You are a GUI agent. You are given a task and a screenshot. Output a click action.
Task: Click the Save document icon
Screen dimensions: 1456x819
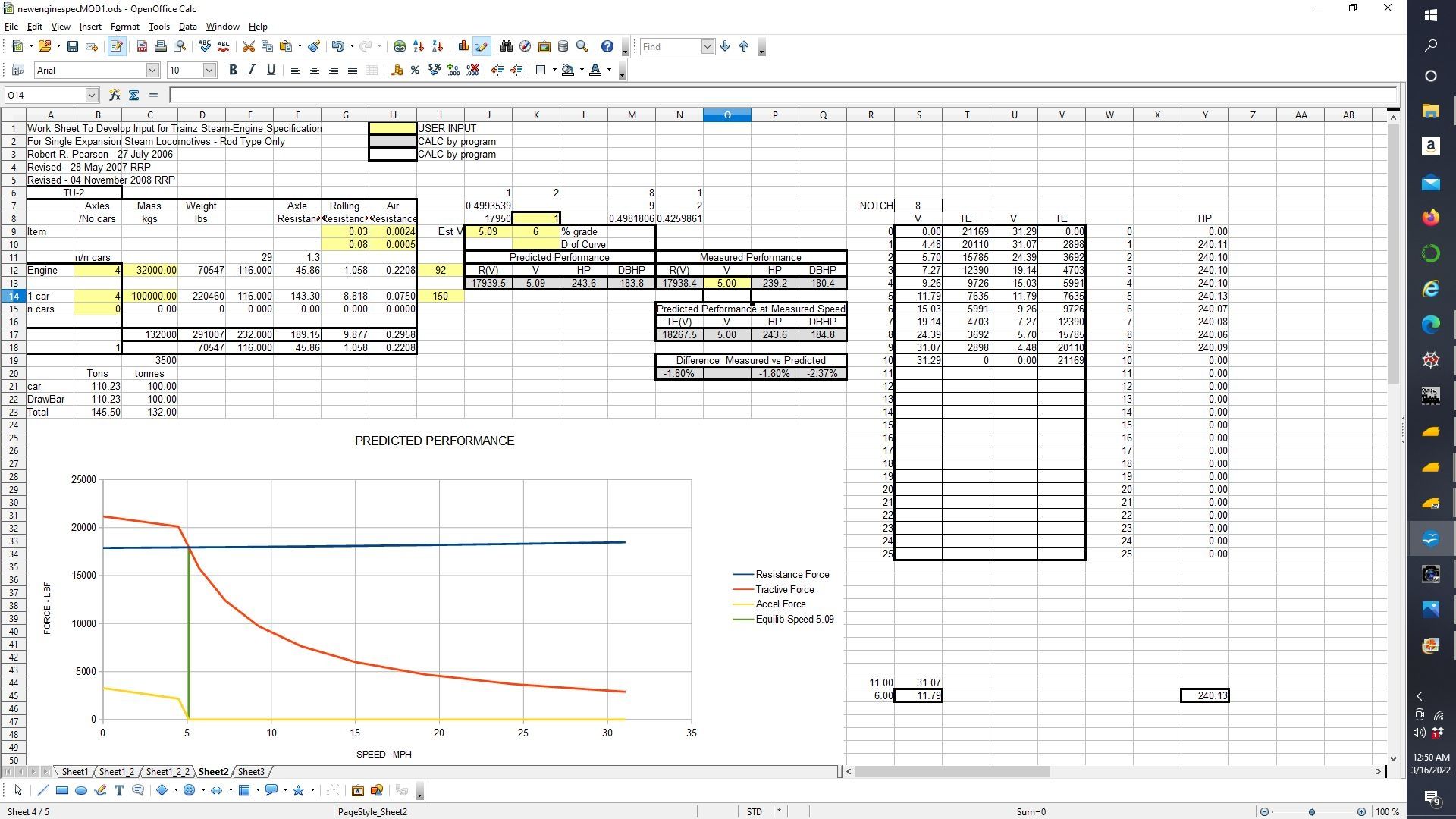[73, 47]
